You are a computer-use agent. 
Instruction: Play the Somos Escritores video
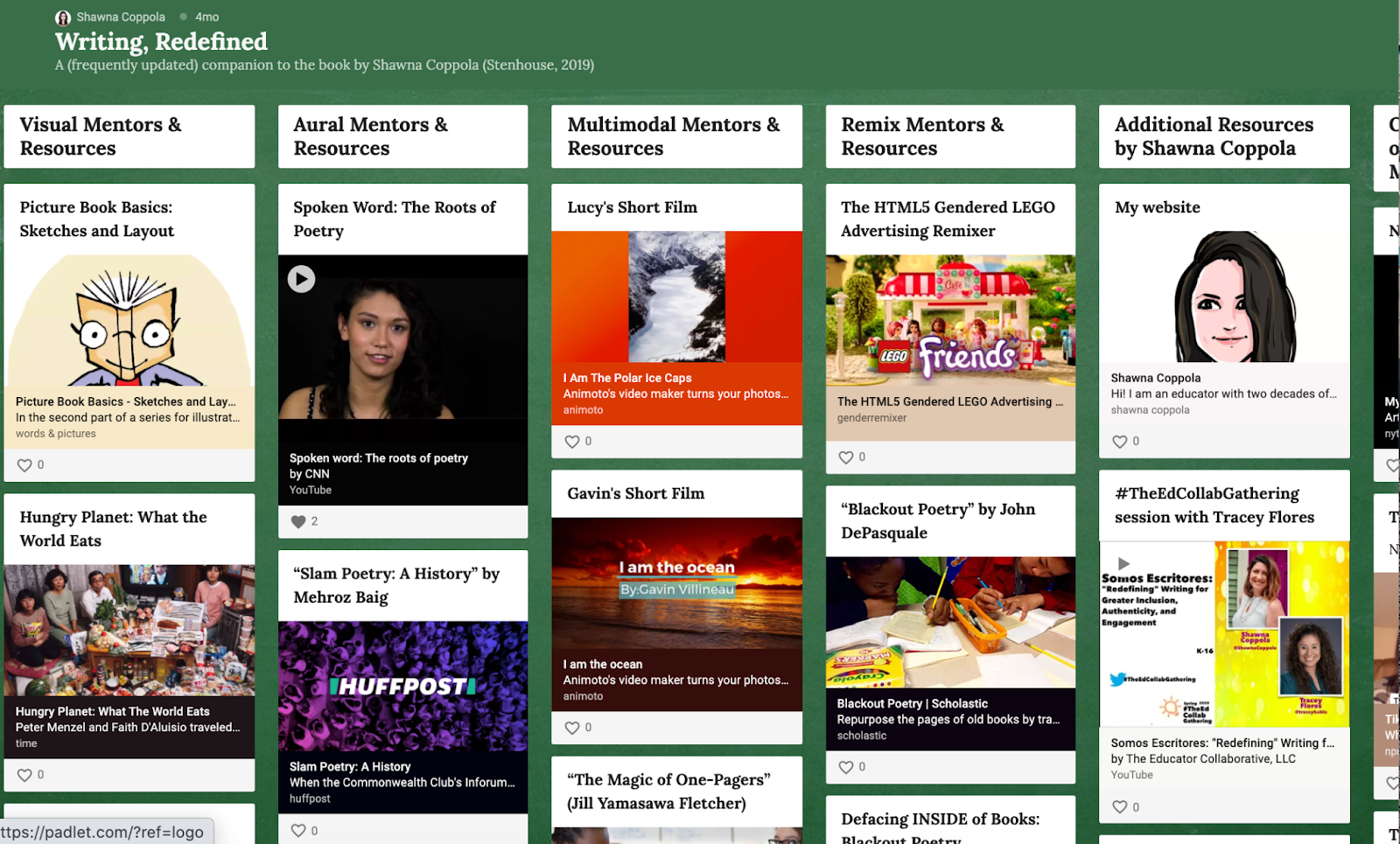(1124, 563)
